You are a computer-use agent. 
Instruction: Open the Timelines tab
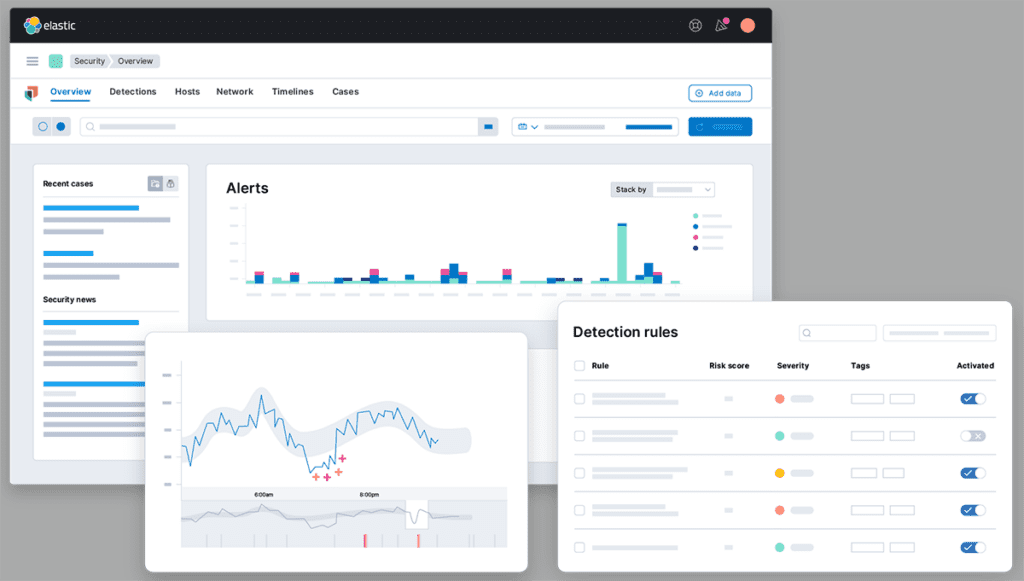[x=292, y=91]
